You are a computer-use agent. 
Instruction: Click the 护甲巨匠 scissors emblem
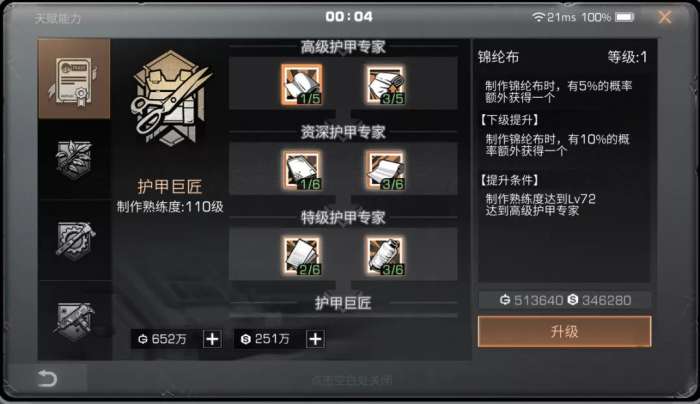(x=171, y=99)
